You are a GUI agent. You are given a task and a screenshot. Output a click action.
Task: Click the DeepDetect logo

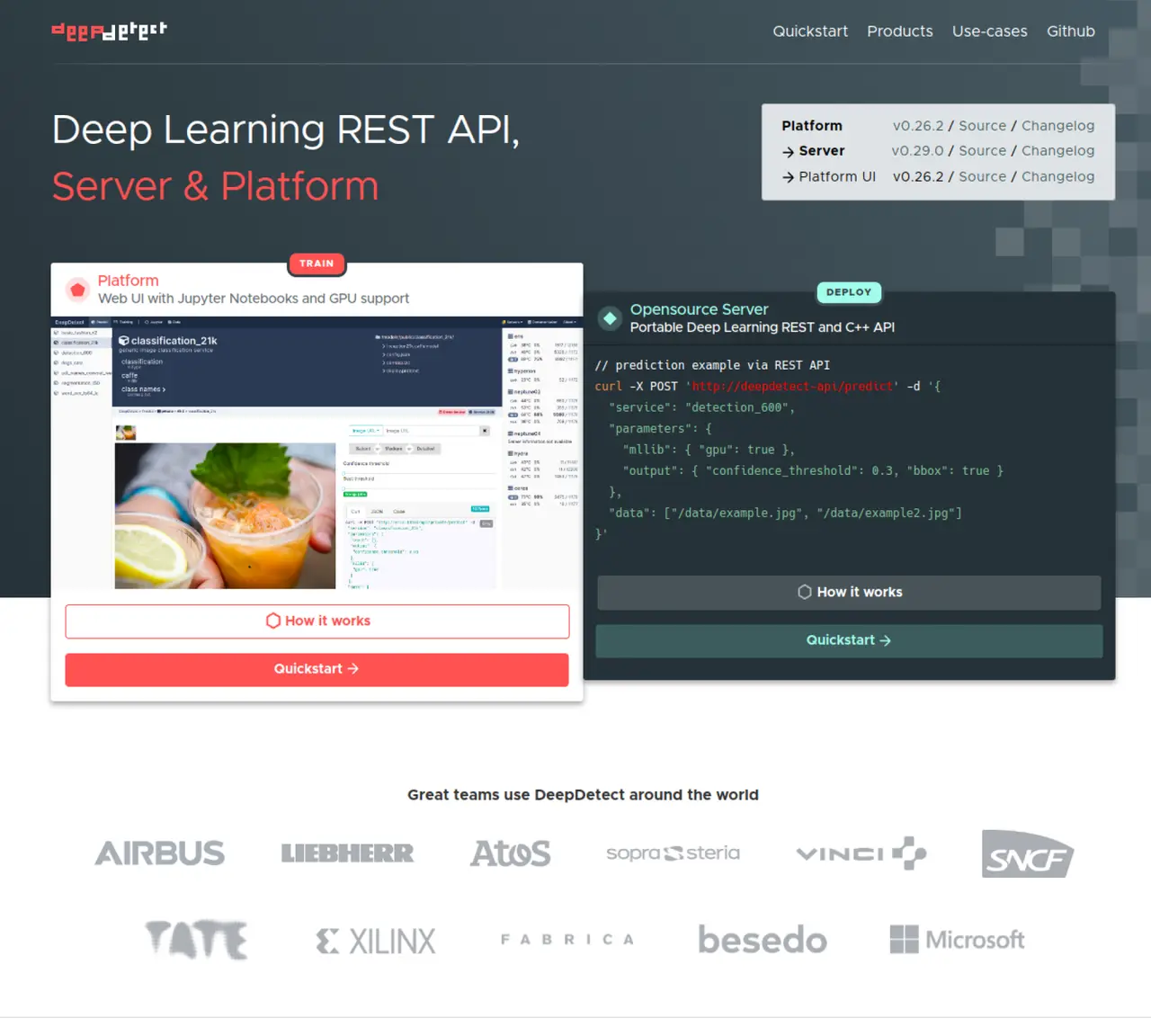pyautogui.click(x=109, y=31)
